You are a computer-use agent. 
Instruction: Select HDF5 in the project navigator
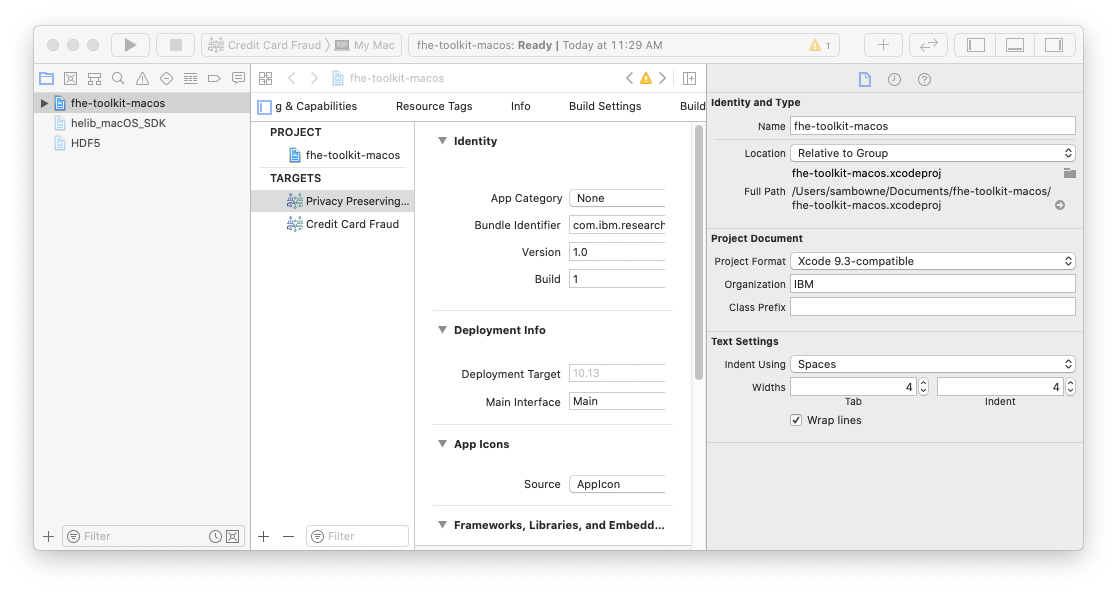tap(85, 143)
